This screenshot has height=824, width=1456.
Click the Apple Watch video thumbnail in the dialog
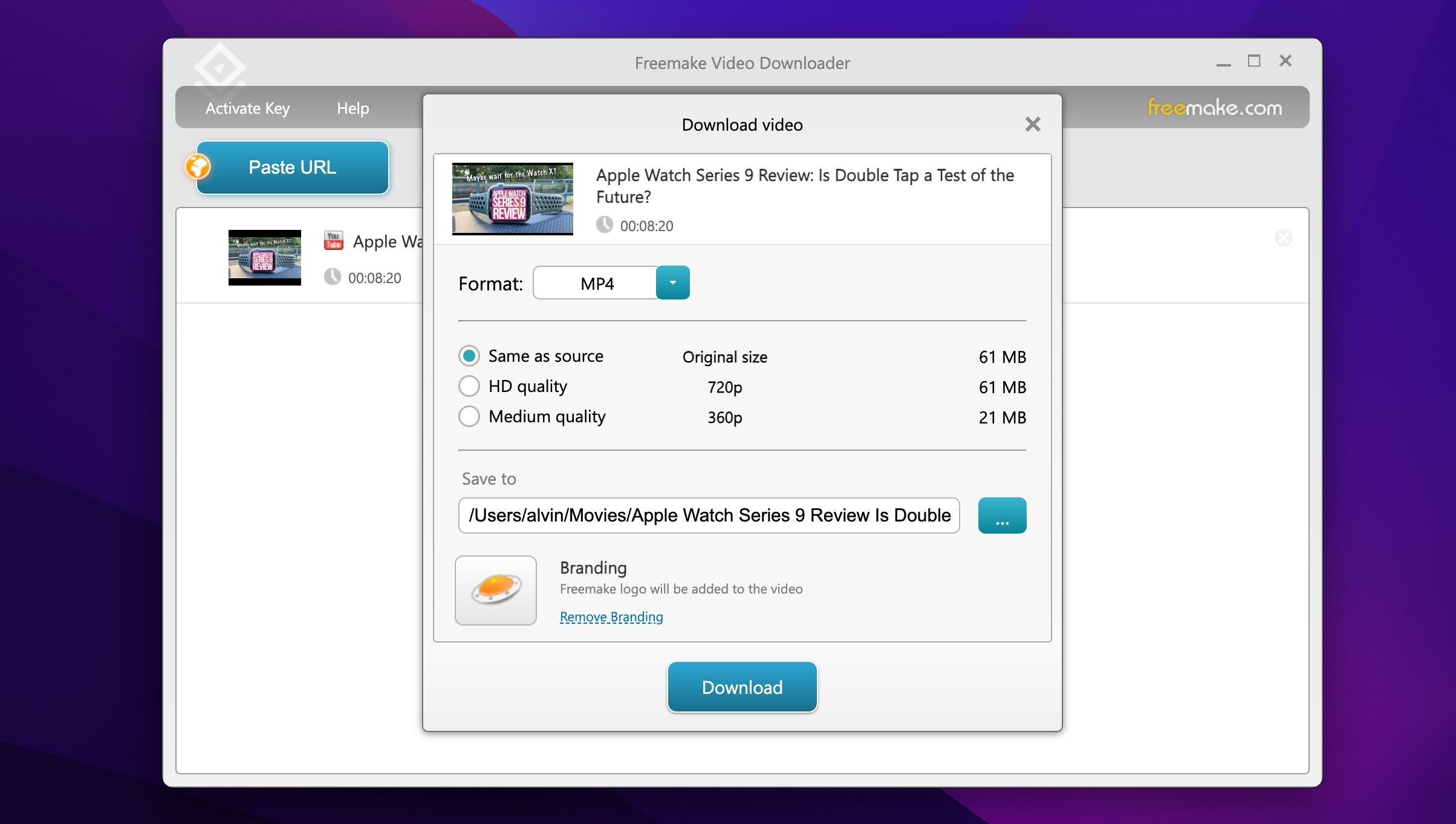tap(512, 198)
